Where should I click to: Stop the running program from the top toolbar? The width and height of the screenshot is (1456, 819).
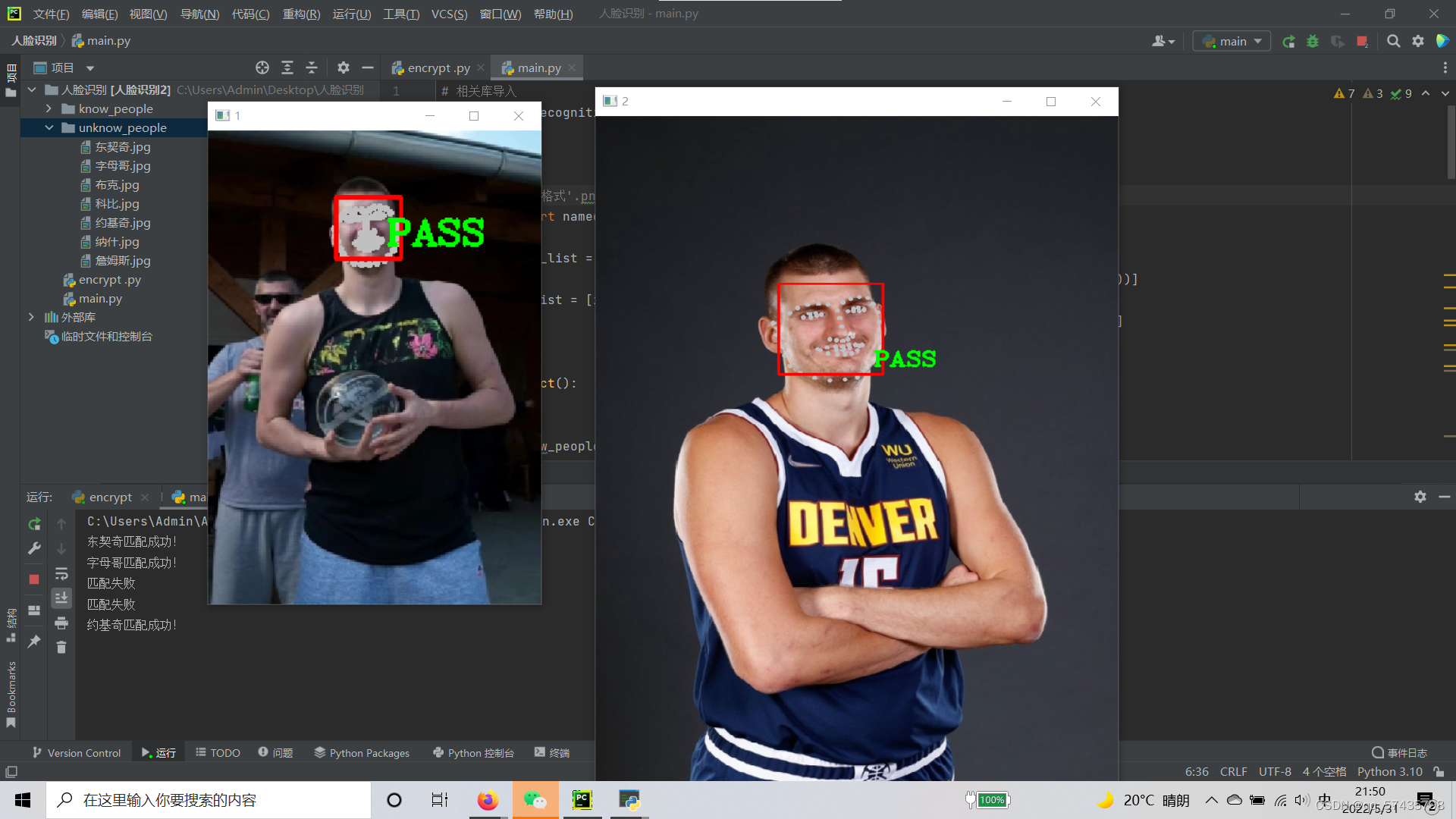[1362, 41]
